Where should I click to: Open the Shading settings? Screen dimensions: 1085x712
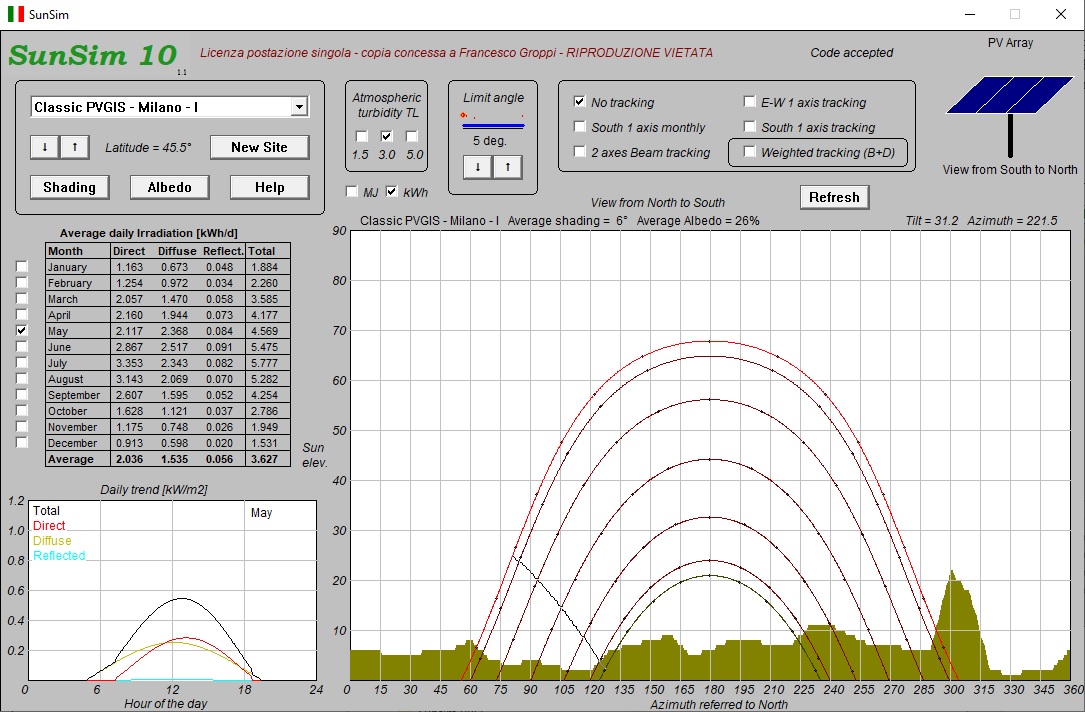70,188
